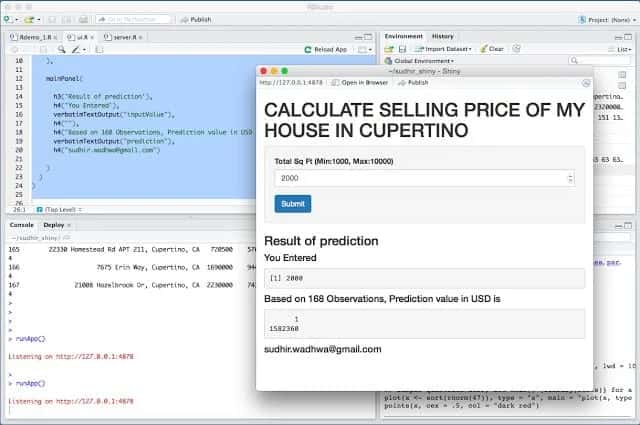Open the New File dropdown arrow

[16, 20]
